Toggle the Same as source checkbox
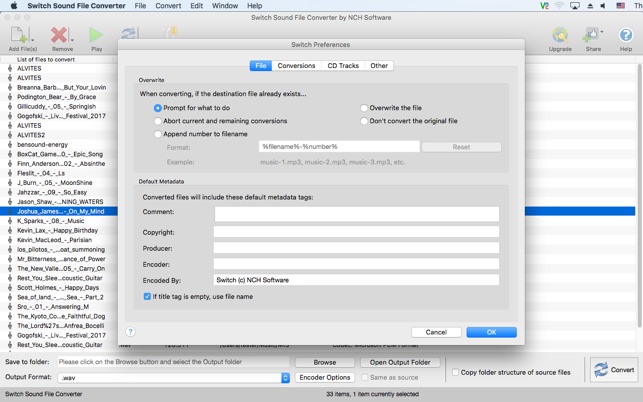This screenshot has height=402, width=643. (x=364, y=377)
